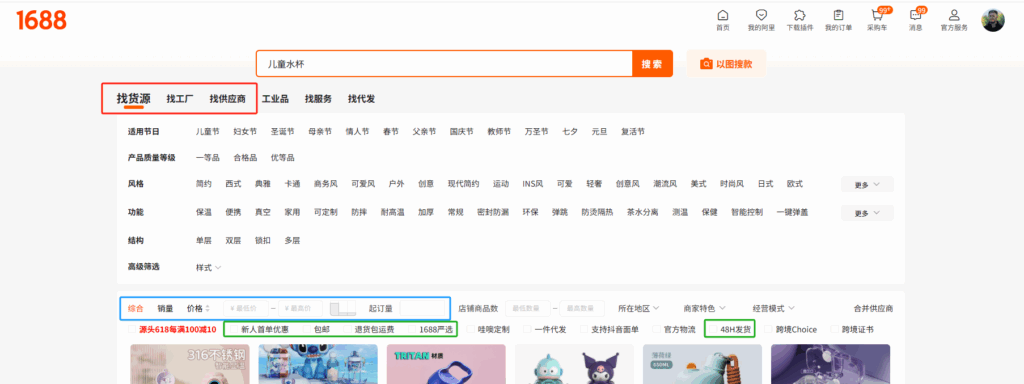The height and width of the screenshot is (384, 1024).
Task: Click the orange 搜索 button
Action: (x=652, y=64)
